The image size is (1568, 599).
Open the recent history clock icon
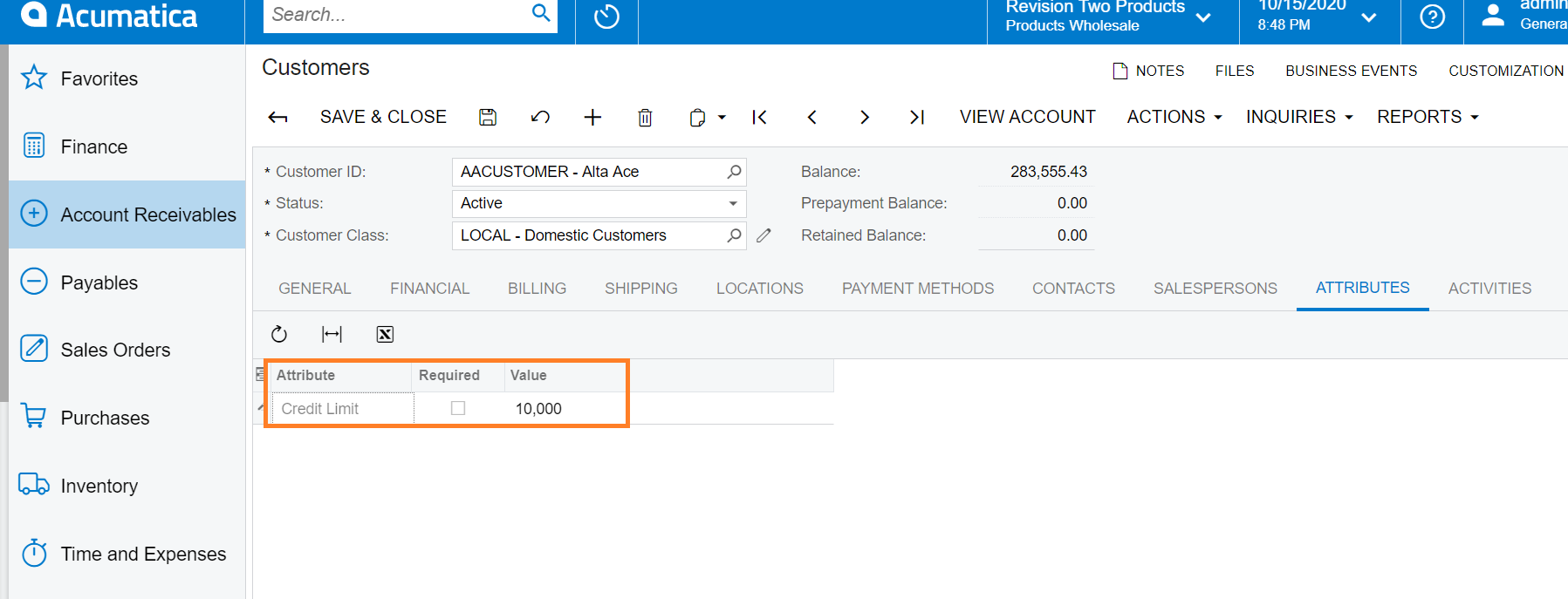(606, 17)
